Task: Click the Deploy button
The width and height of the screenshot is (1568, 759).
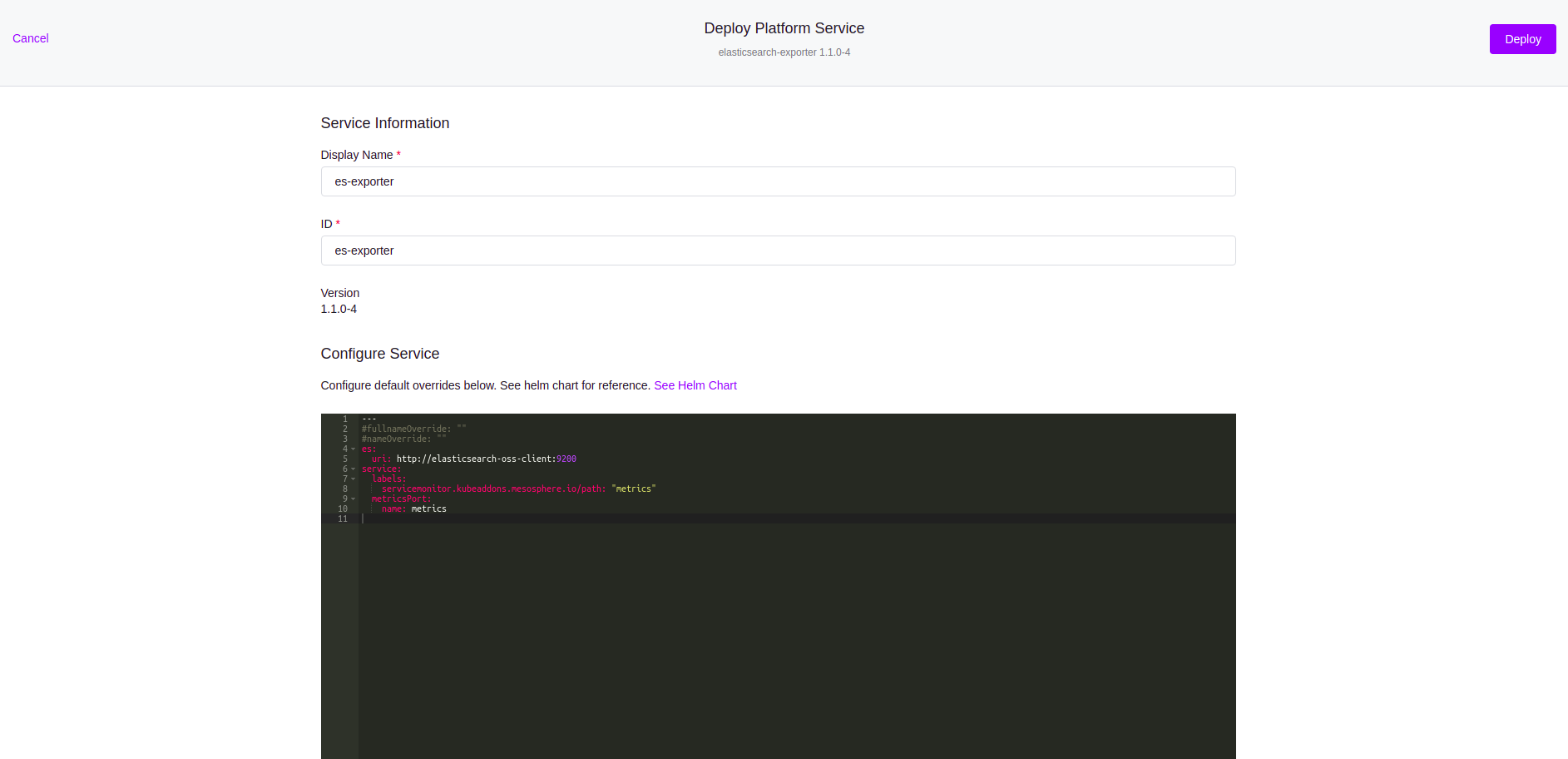Action: tap(1522, 39)
